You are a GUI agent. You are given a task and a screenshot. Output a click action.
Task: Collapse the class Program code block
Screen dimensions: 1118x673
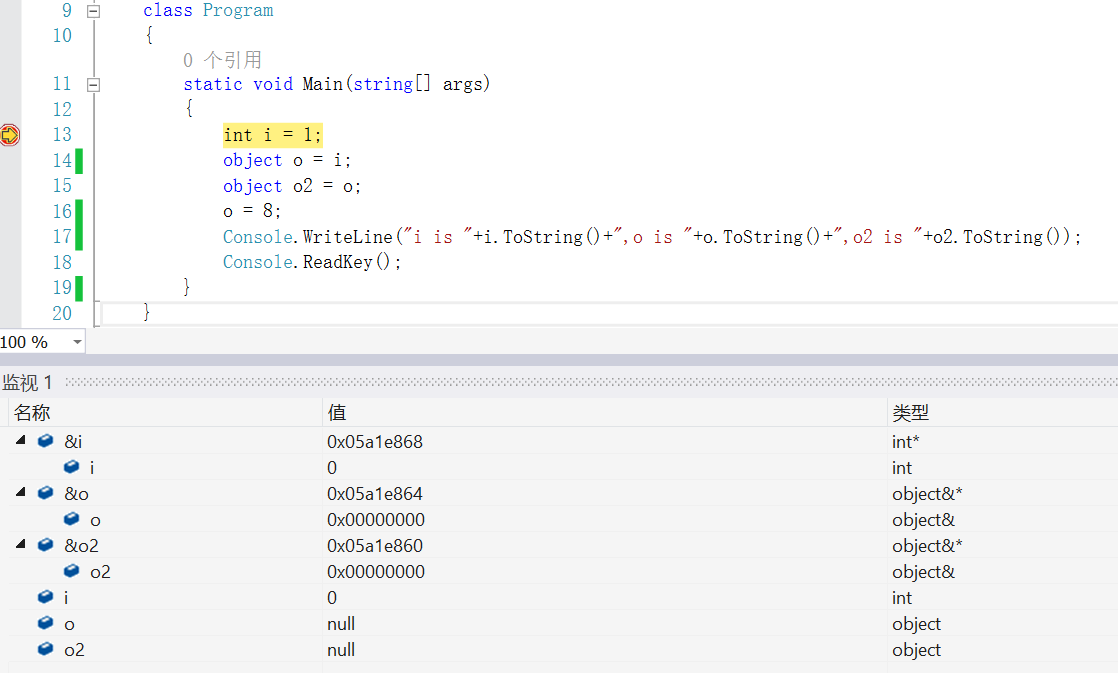point(93,11)
